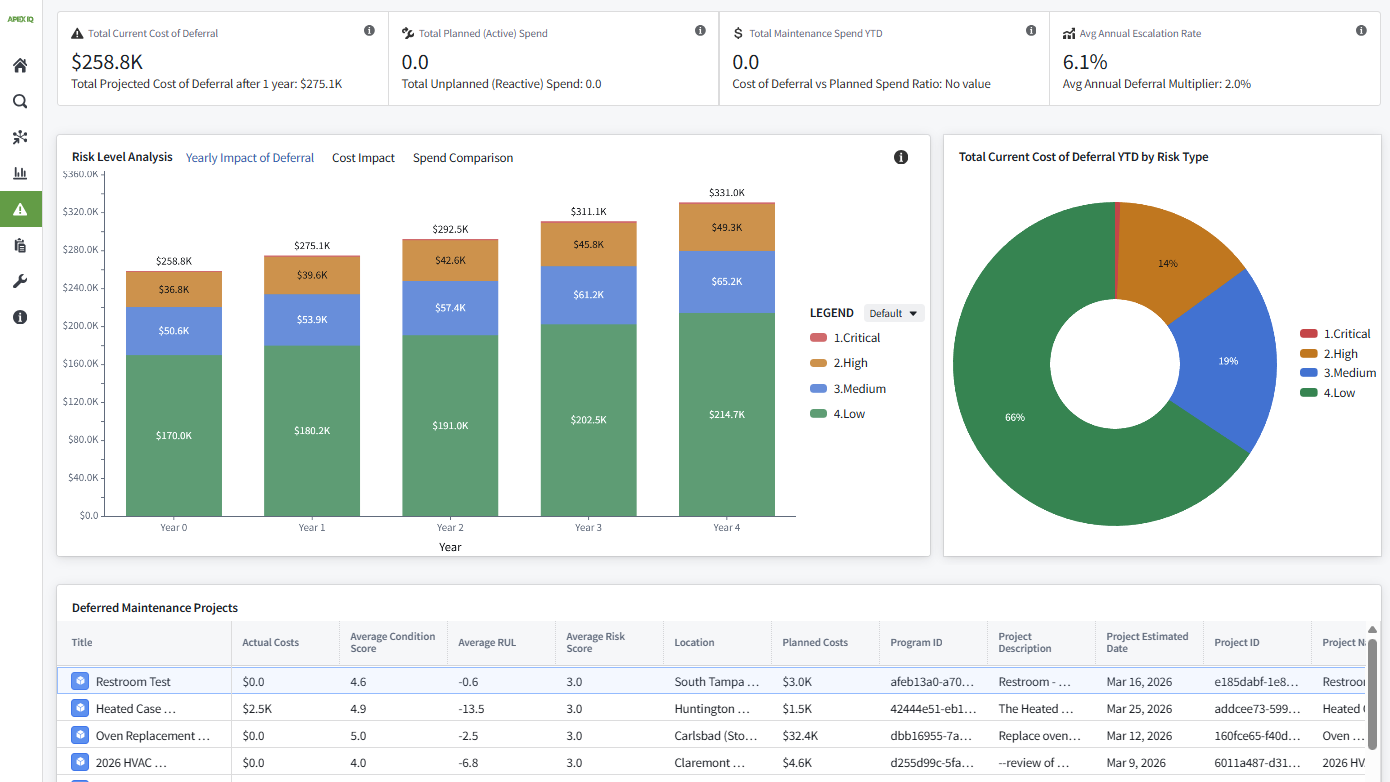Viewport: 1390px width, 782px height.
Task: Click the $32.4K planned cost cell
Action: (825, 736)
